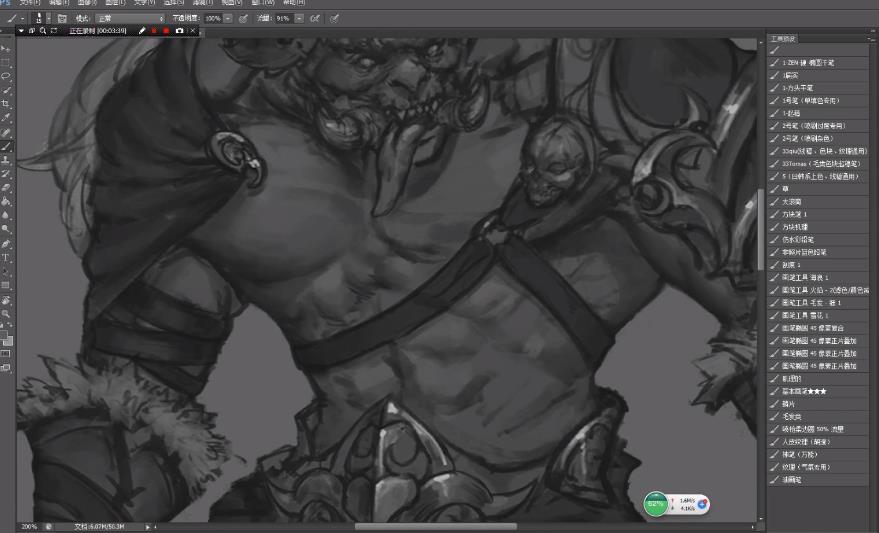Toggle the Brush panel
879x533 pixels.
(x=62, y=18)
